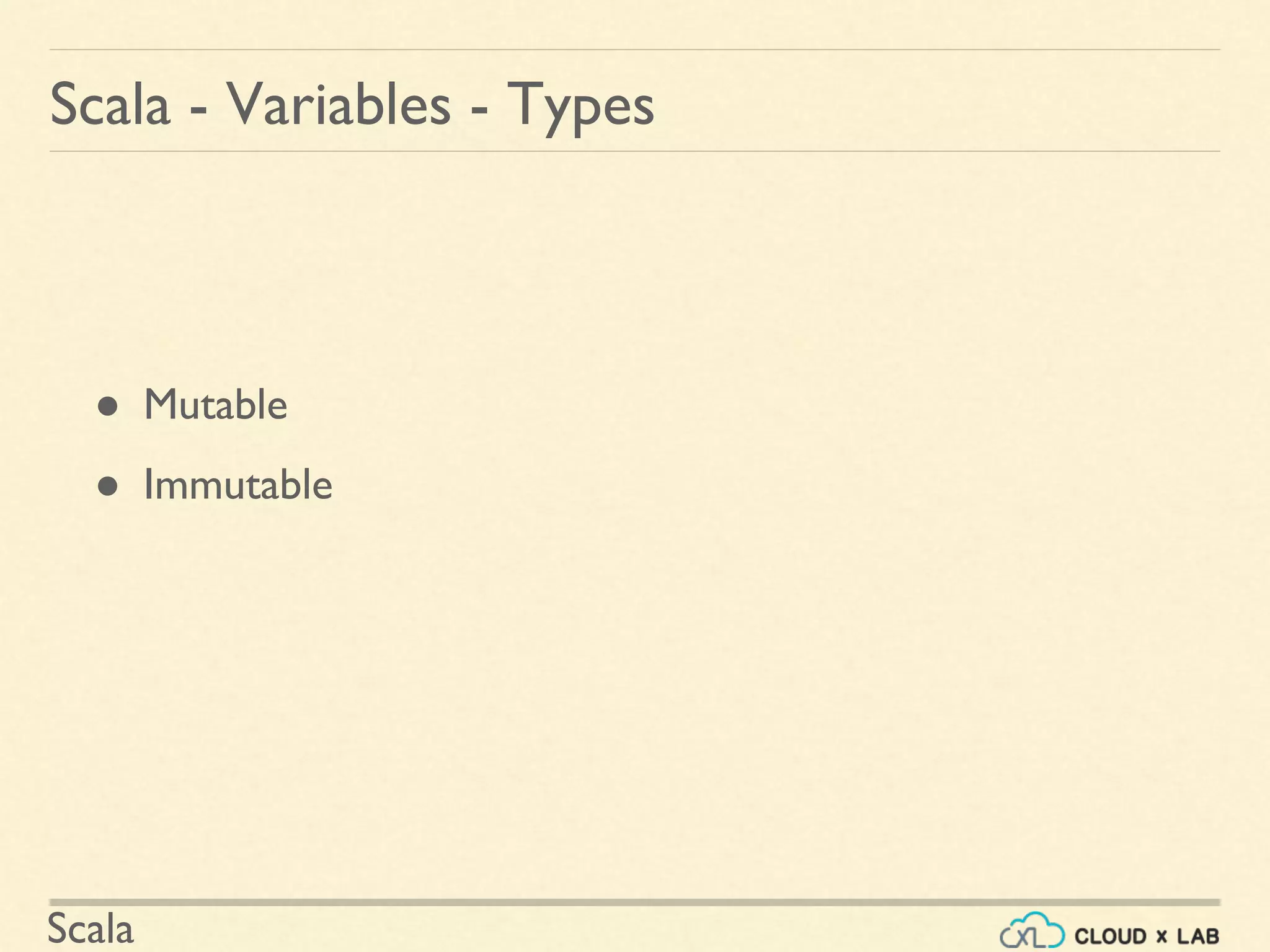Screen dimensions: 1270x952
Task: Click the small "x" between CLOUD and LAB
Action: (1161, 937)
